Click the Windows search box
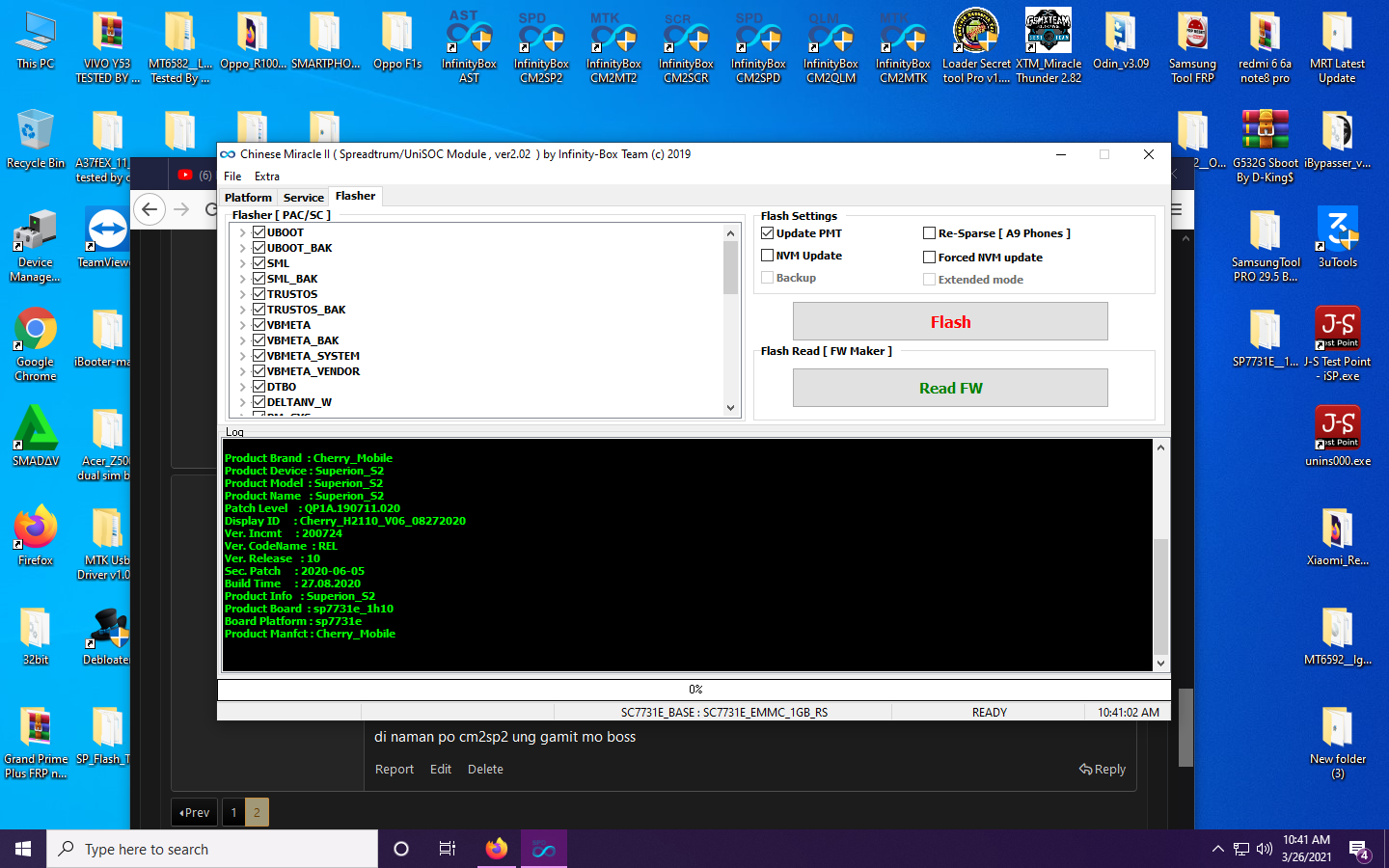 [212, 849]
